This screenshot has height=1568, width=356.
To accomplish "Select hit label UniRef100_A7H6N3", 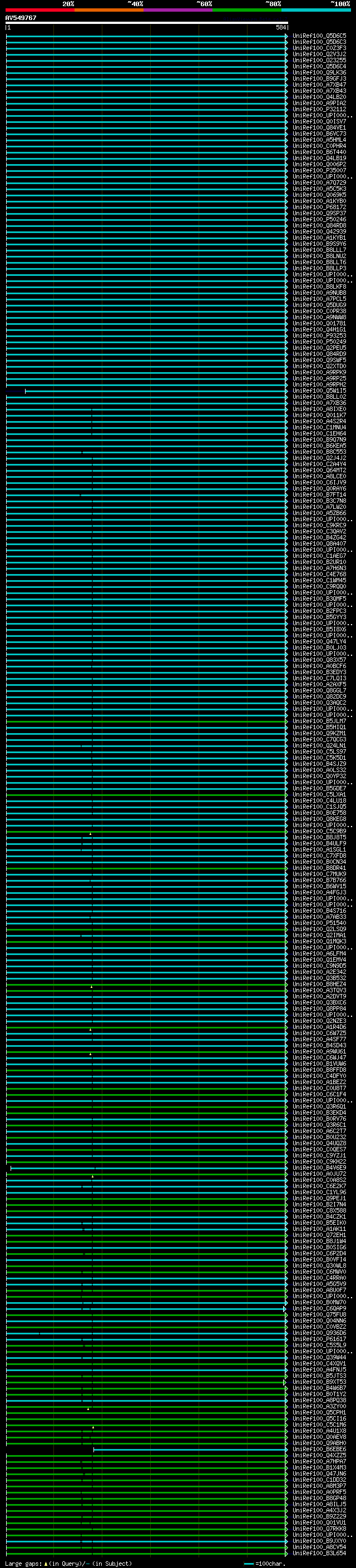I will [319, 568].
